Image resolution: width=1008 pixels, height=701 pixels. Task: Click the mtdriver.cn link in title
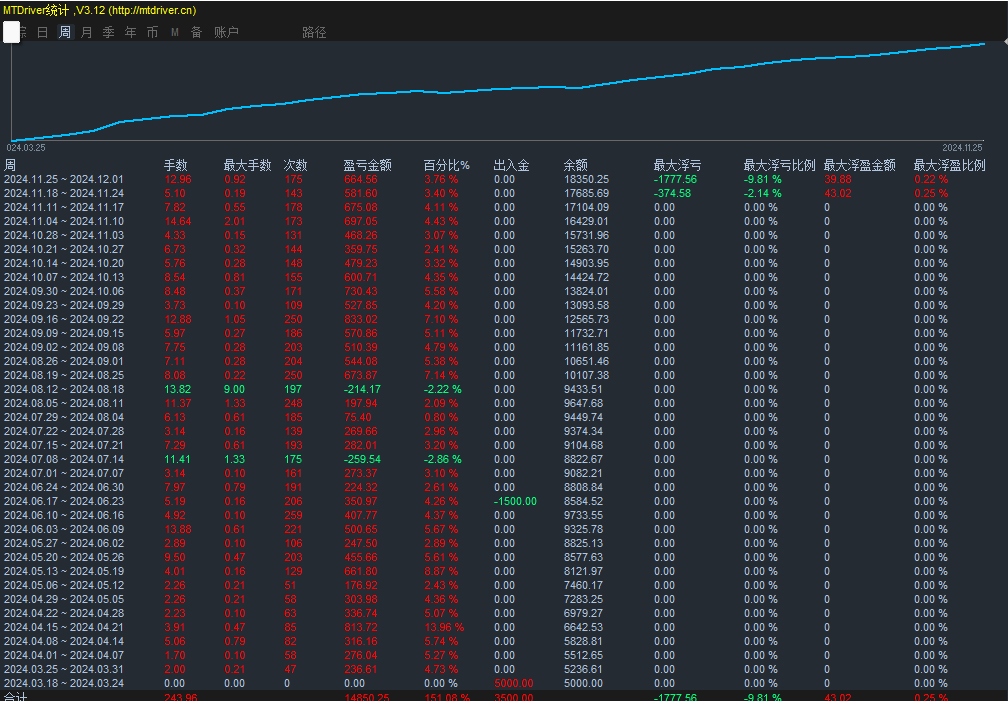click(153, 10)
